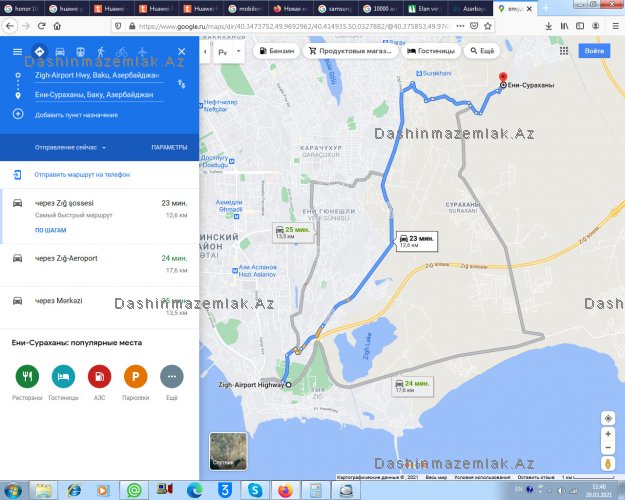Click the 23 мин. route label on map

point(417,241)
